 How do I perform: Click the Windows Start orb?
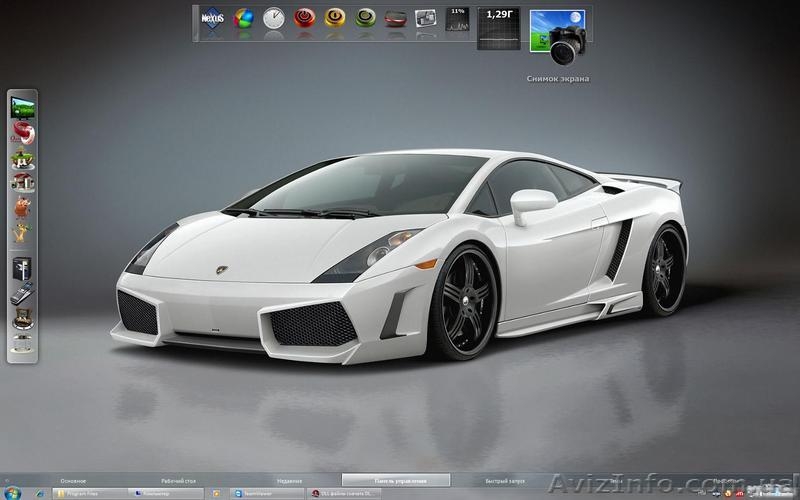click(x=14, y=493)
